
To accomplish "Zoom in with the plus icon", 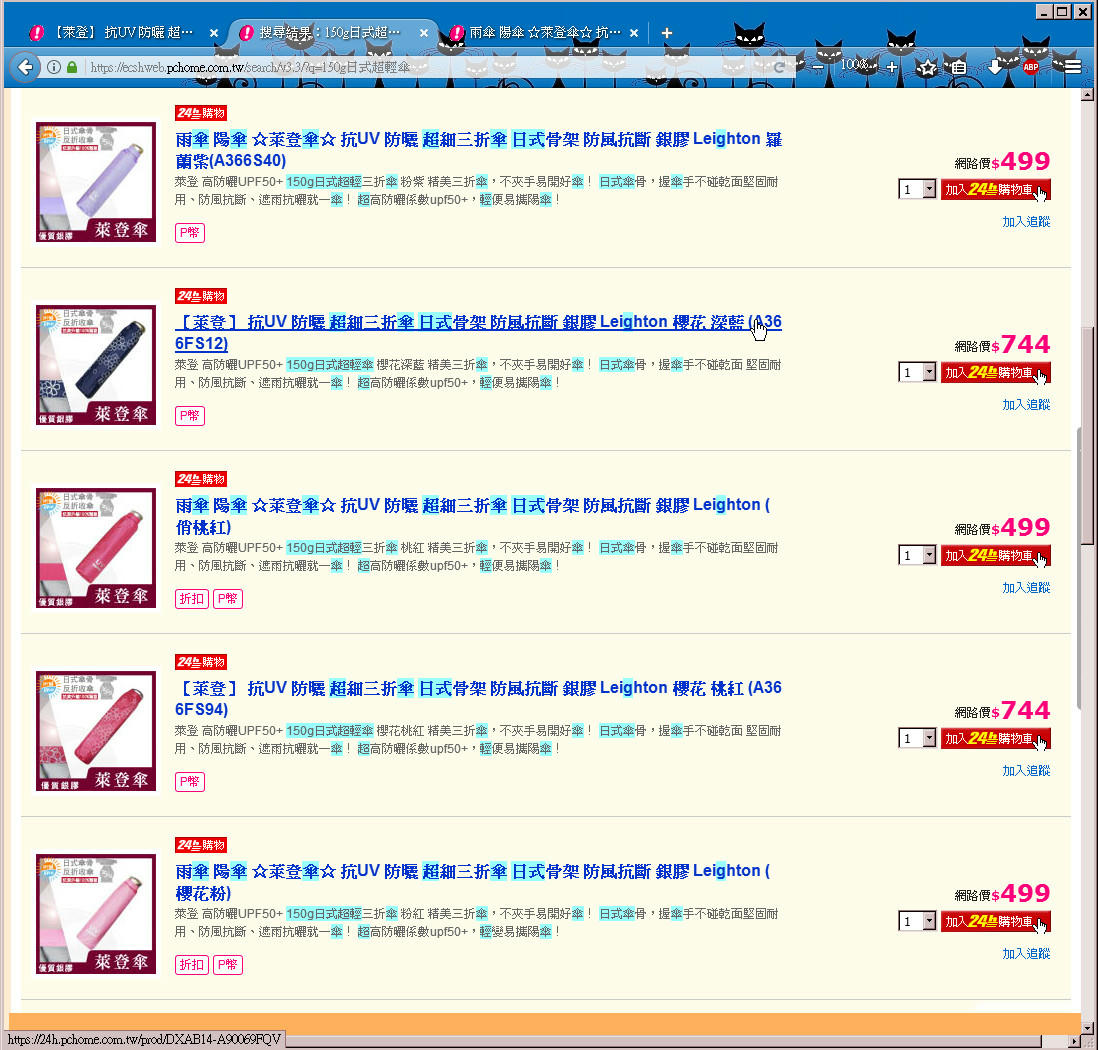I will point(891,67).
